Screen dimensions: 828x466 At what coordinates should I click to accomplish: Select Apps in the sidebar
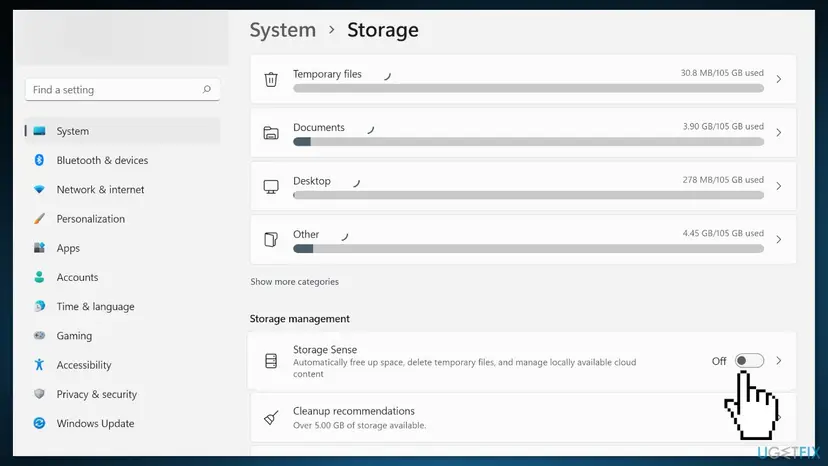point(123,248)
